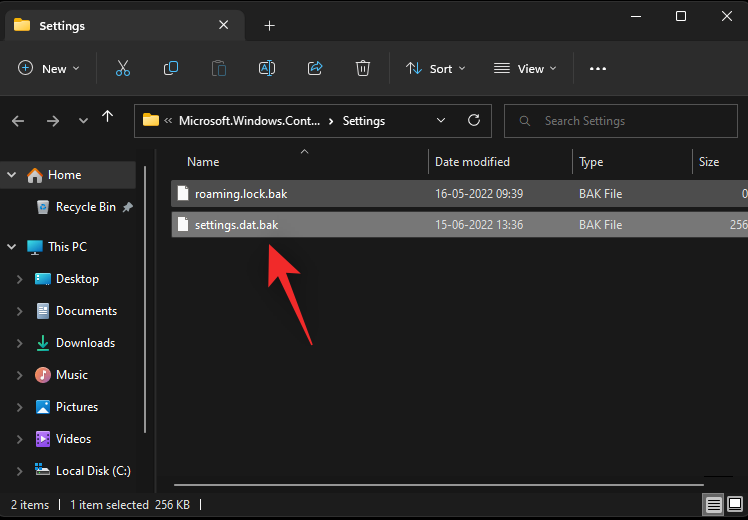Viewport: 748px width, 520px height.
Task: Open Downloads folder in sidebar
Action: click(x=85, y=343)
